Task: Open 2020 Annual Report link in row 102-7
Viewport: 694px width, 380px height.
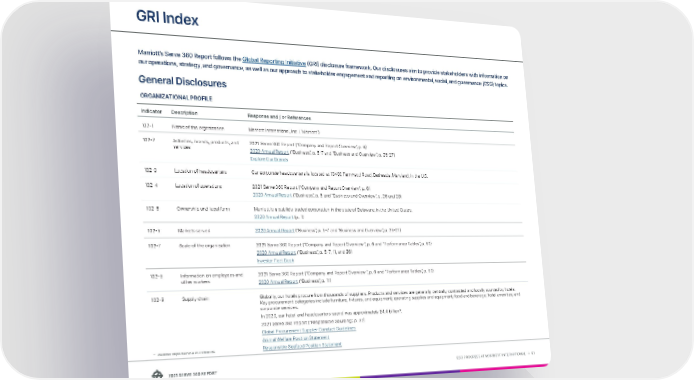Action: click(276, 253)
